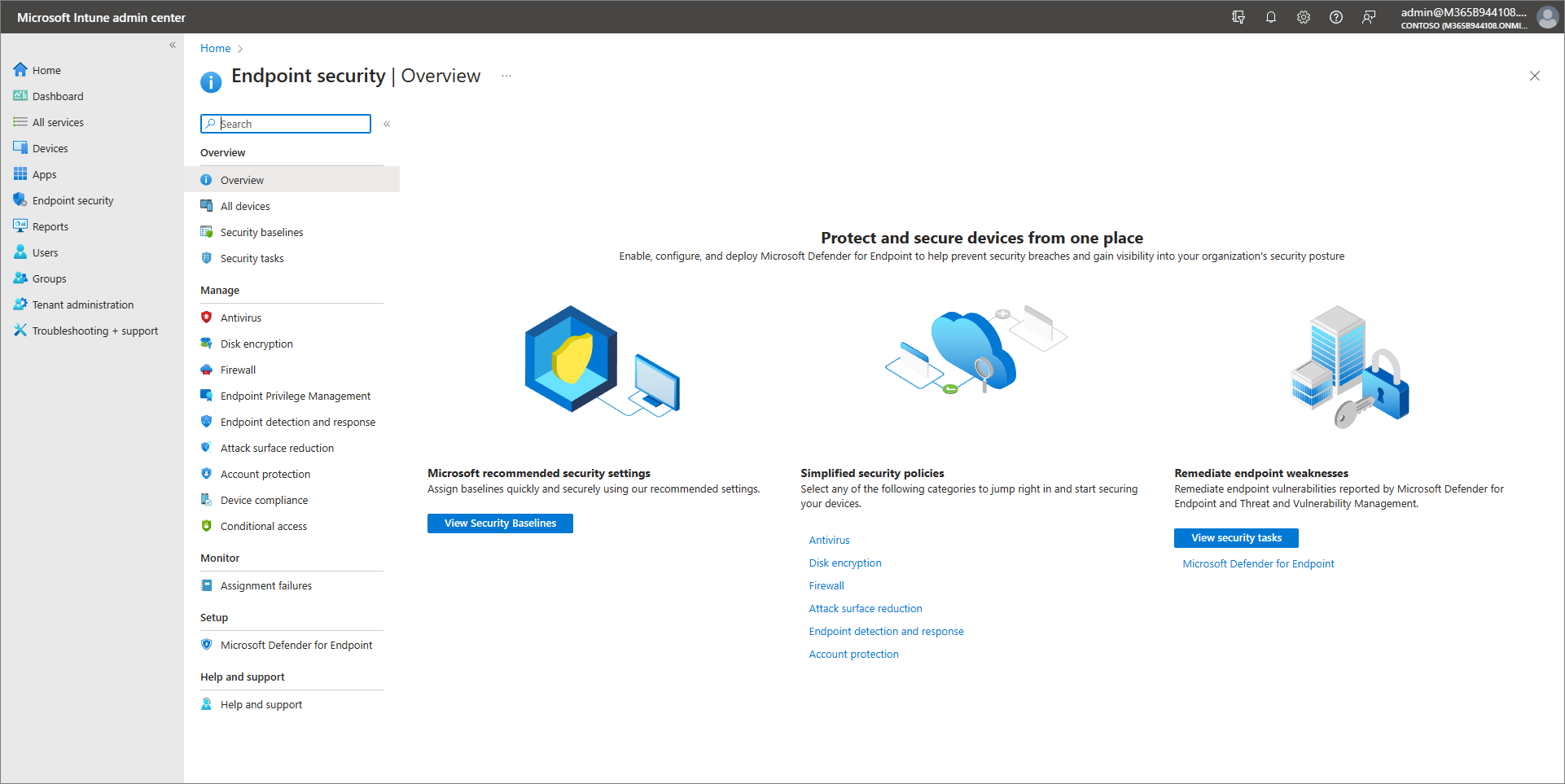Click the Endpoint security shield icon in sidebar
This screenshot has height=784, width=1565.
(x=20, y=200)
